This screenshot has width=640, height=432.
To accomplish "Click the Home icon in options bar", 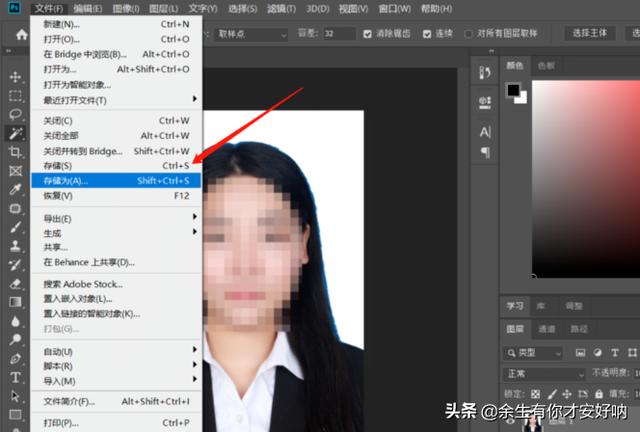I will point(21,33).
